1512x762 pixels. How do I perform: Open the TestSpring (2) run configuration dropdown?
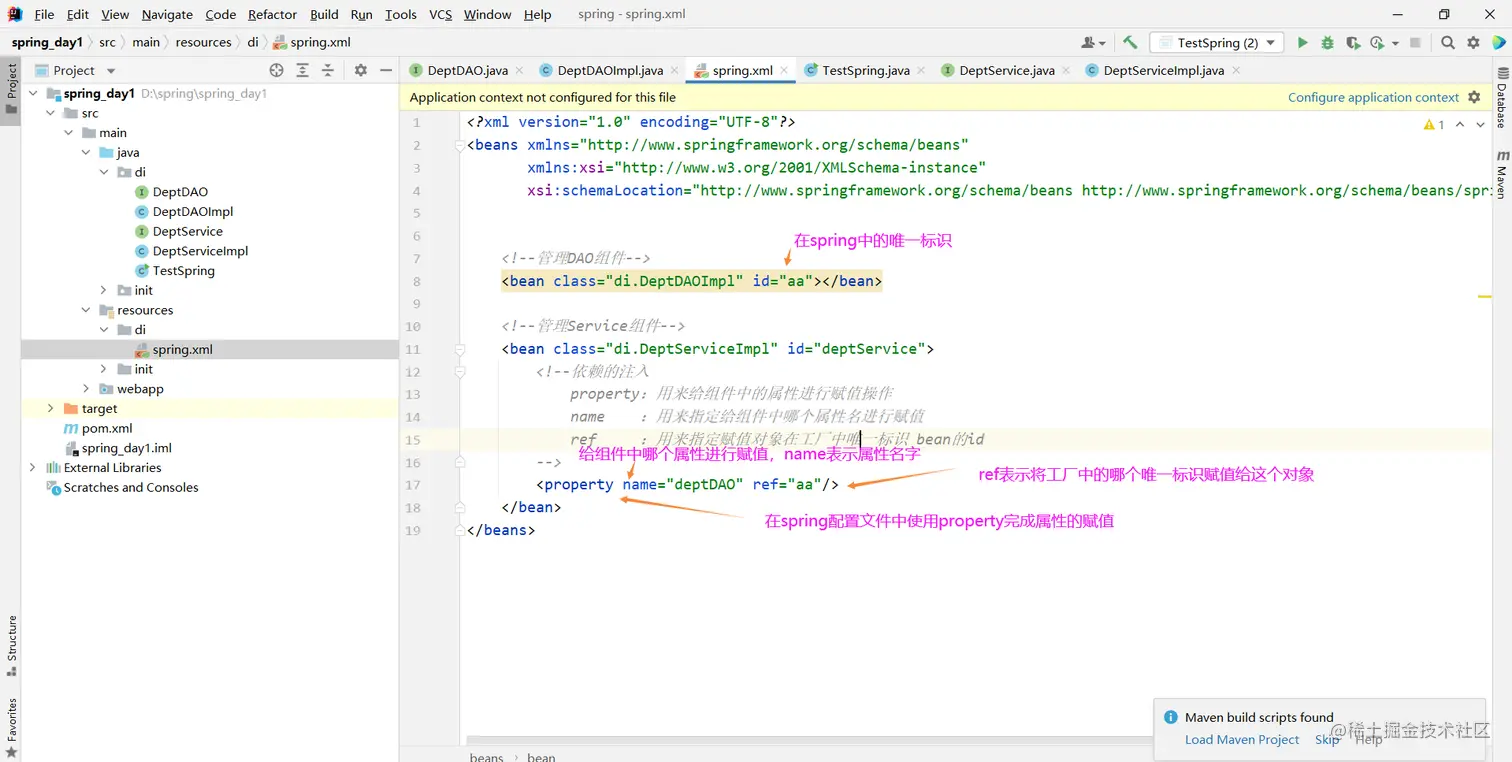click(x=1216, y=43)
